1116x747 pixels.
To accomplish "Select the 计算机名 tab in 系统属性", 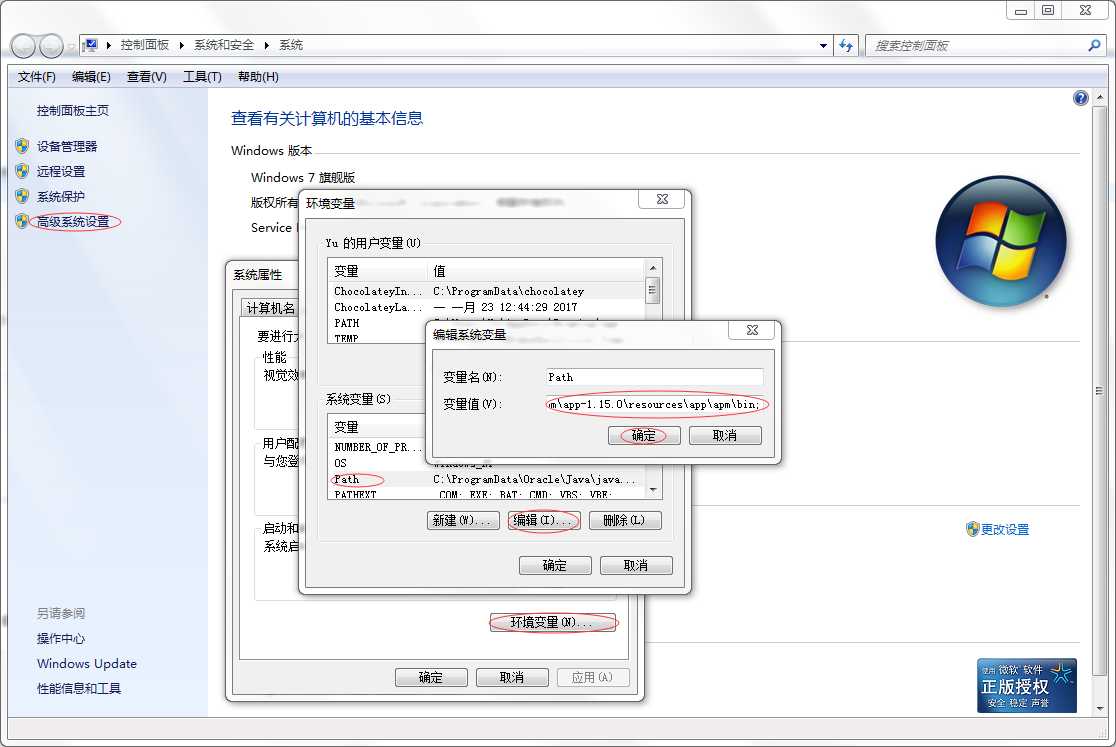I will 270,308.
